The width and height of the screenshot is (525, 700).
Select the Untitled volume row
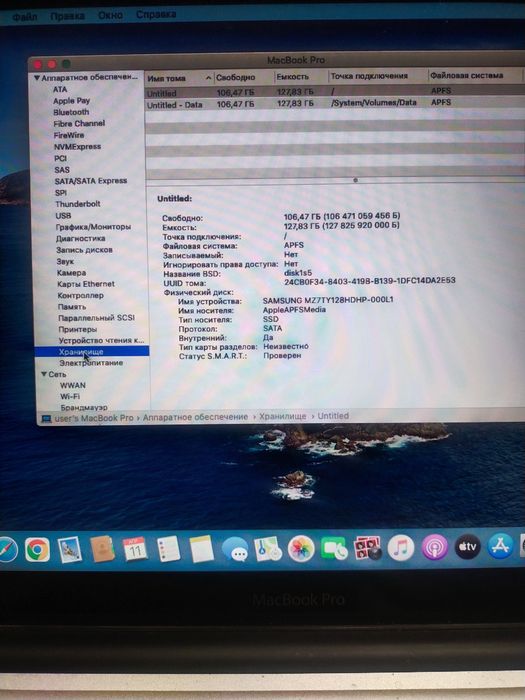335,92
